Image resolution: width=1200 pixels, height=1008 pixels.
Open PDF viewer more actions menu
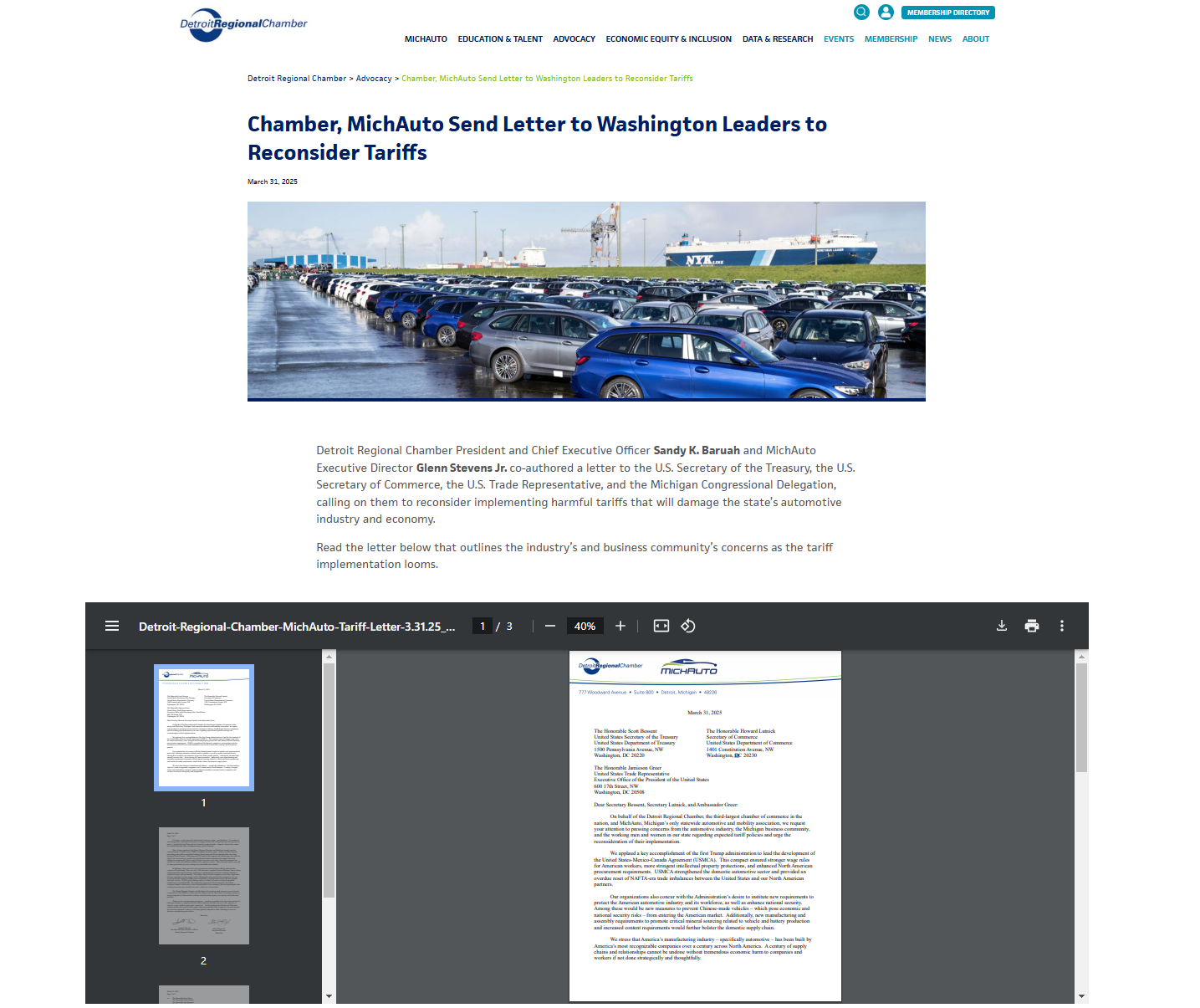pyautogui.click(x=1062, y=626)
